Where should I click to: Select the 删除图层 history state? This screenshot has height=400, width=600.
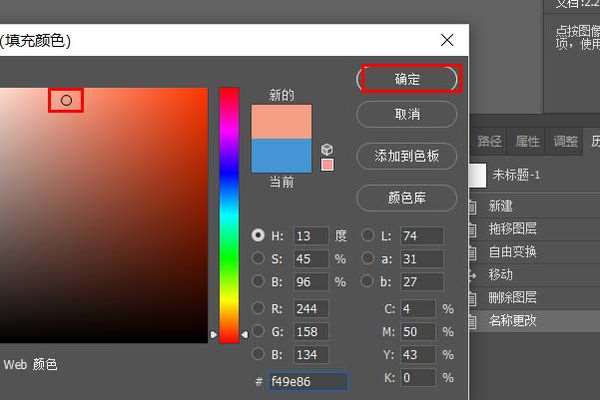535,297
